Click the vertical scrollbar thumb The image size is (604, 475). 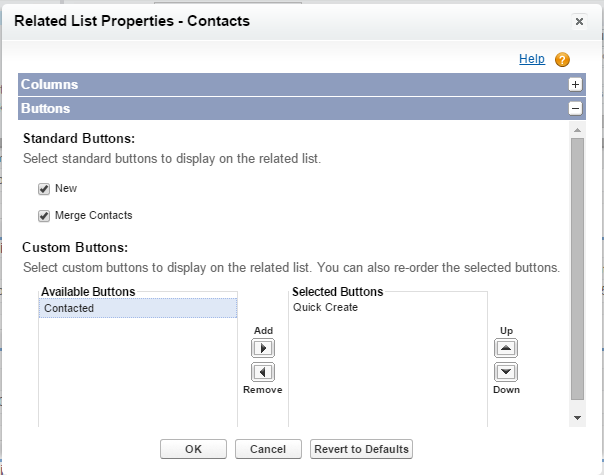577,270
